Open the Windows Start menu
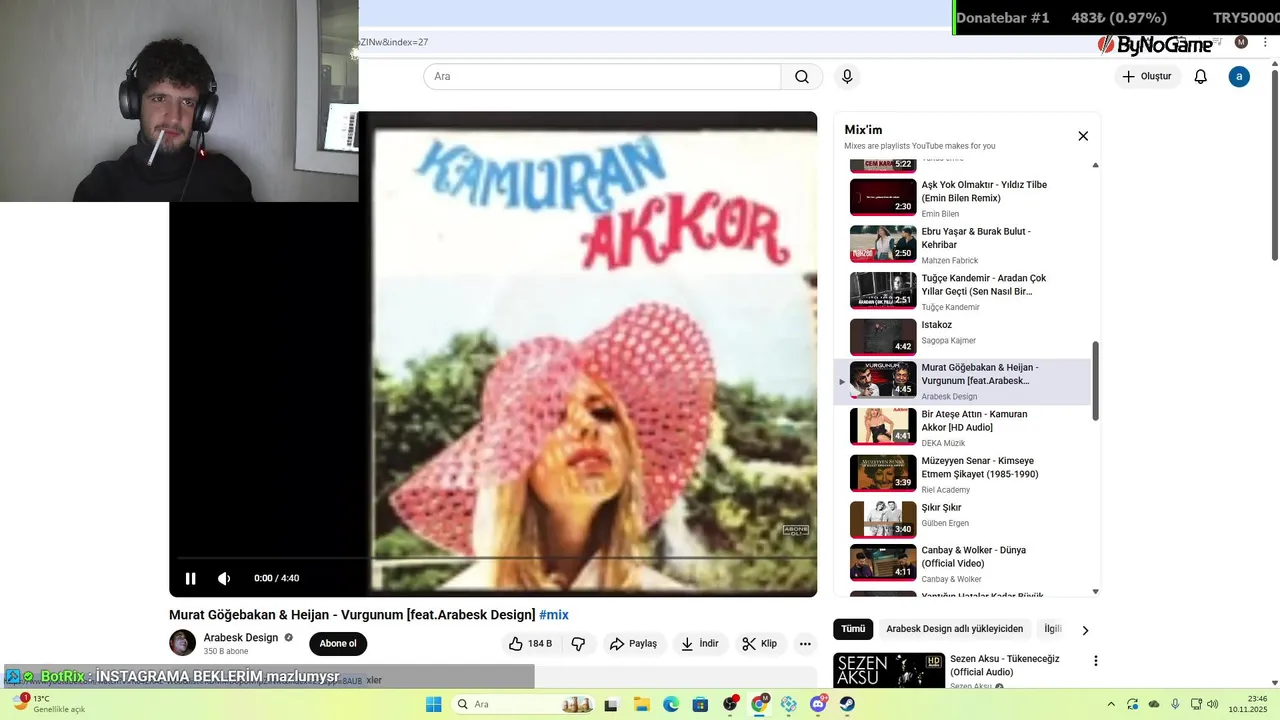The width and height of the screenshot is (1280, 720). (433, 704)
